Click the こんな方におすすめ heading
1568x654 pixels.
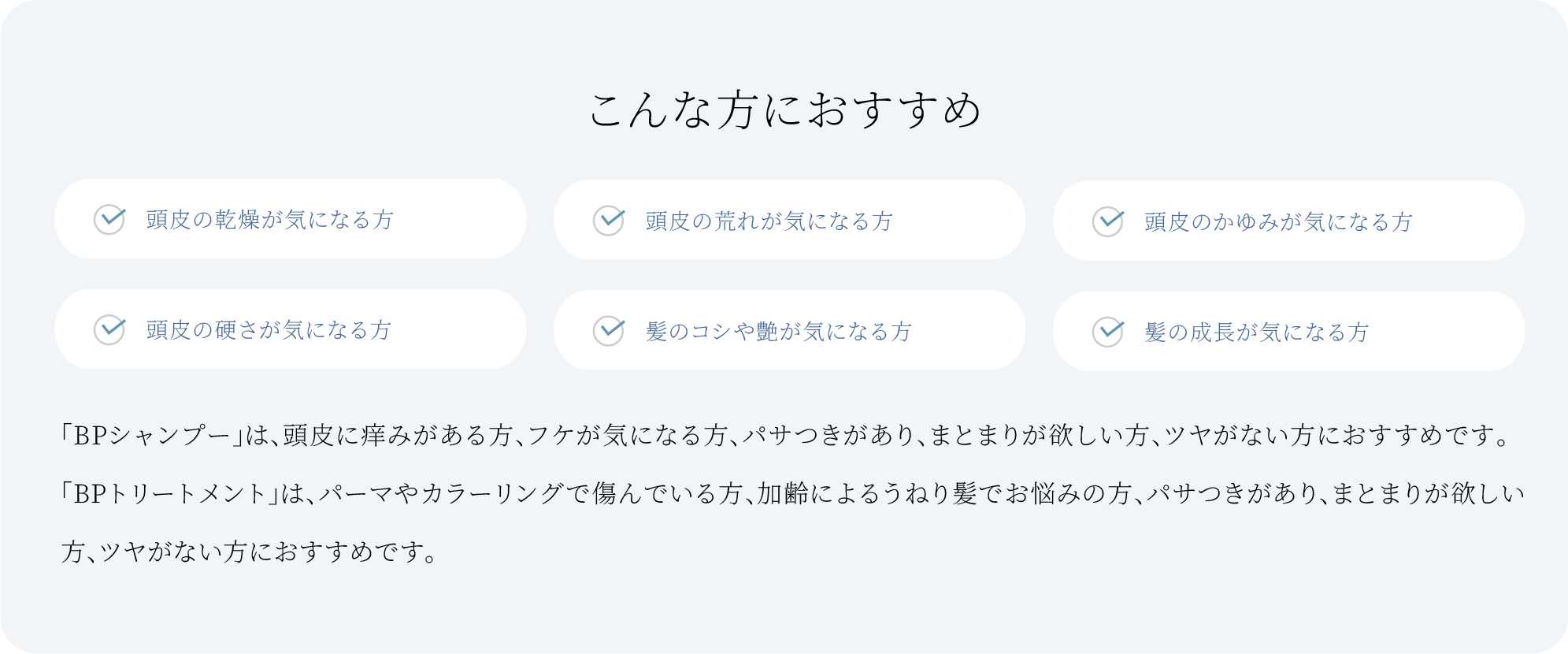[x=785, y=110]
